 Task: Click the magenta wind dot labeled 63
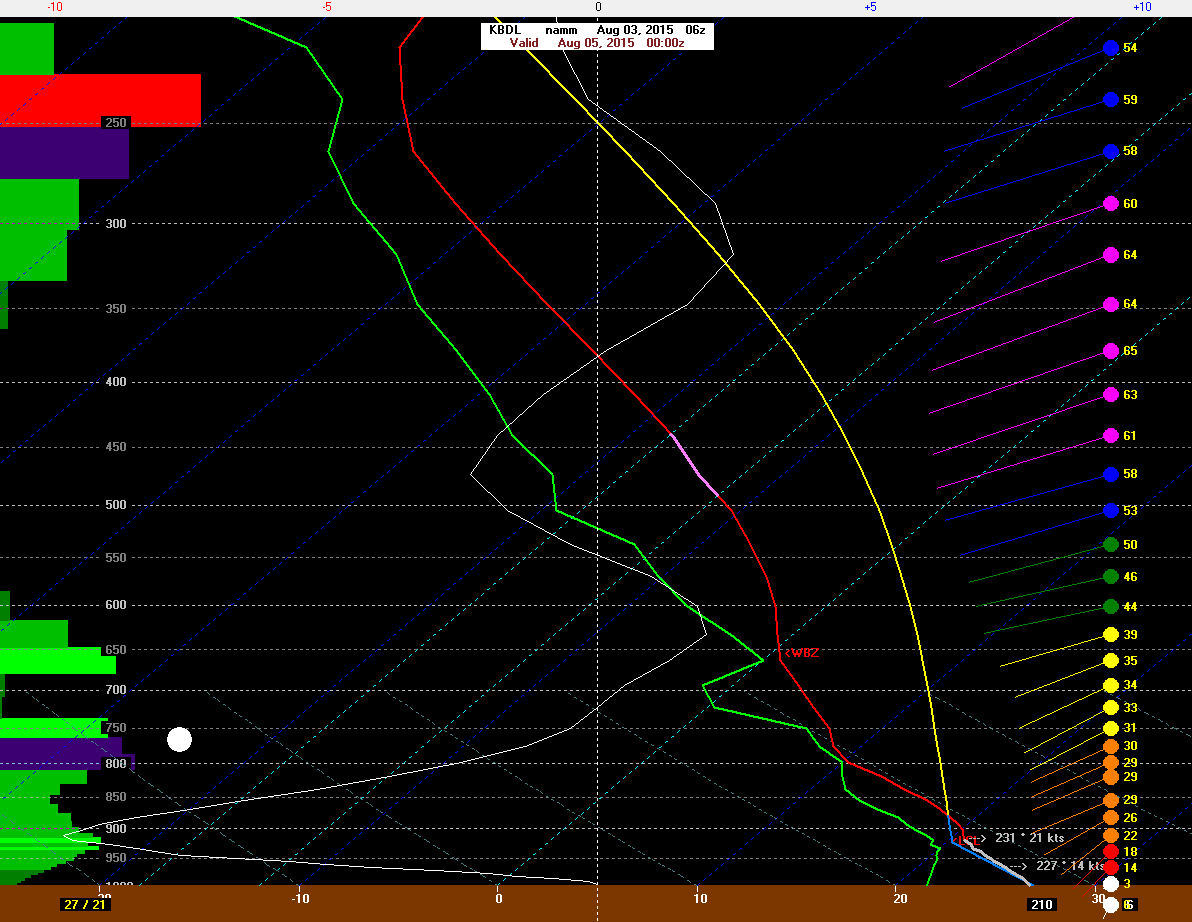pyautogui.click(x=1111, y=394)
